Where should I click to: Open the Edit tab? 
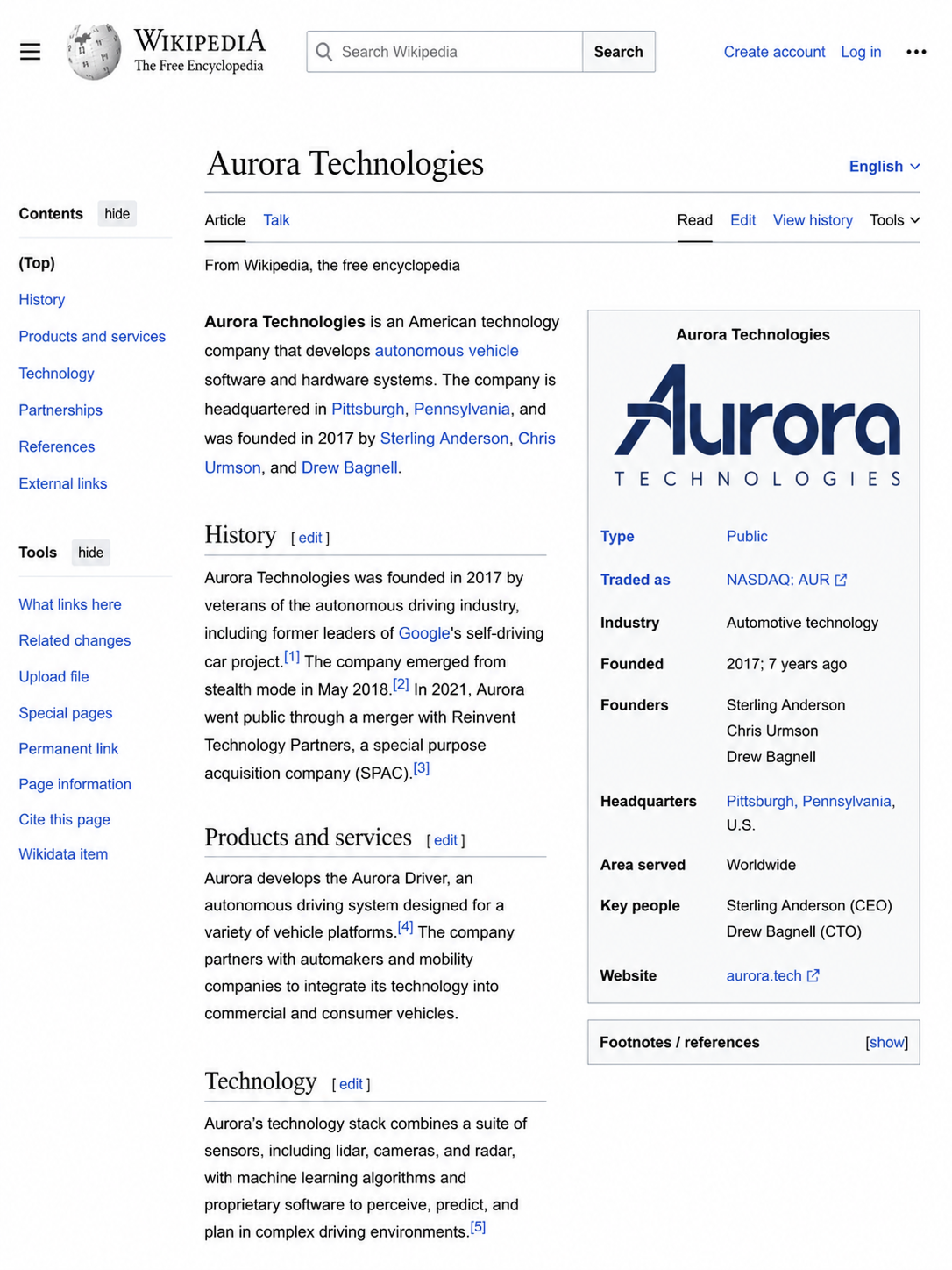click(x=743, y=220)
